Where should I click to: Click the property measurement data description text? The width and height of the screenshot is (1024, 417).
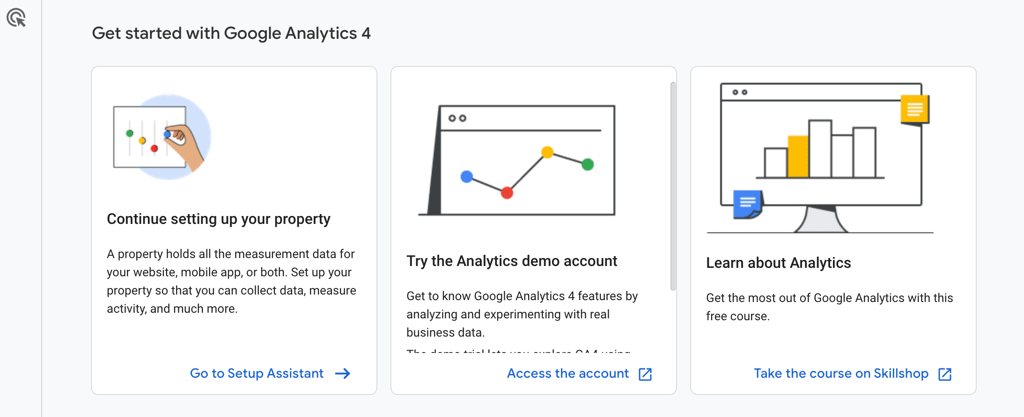(x=231, y=282)
